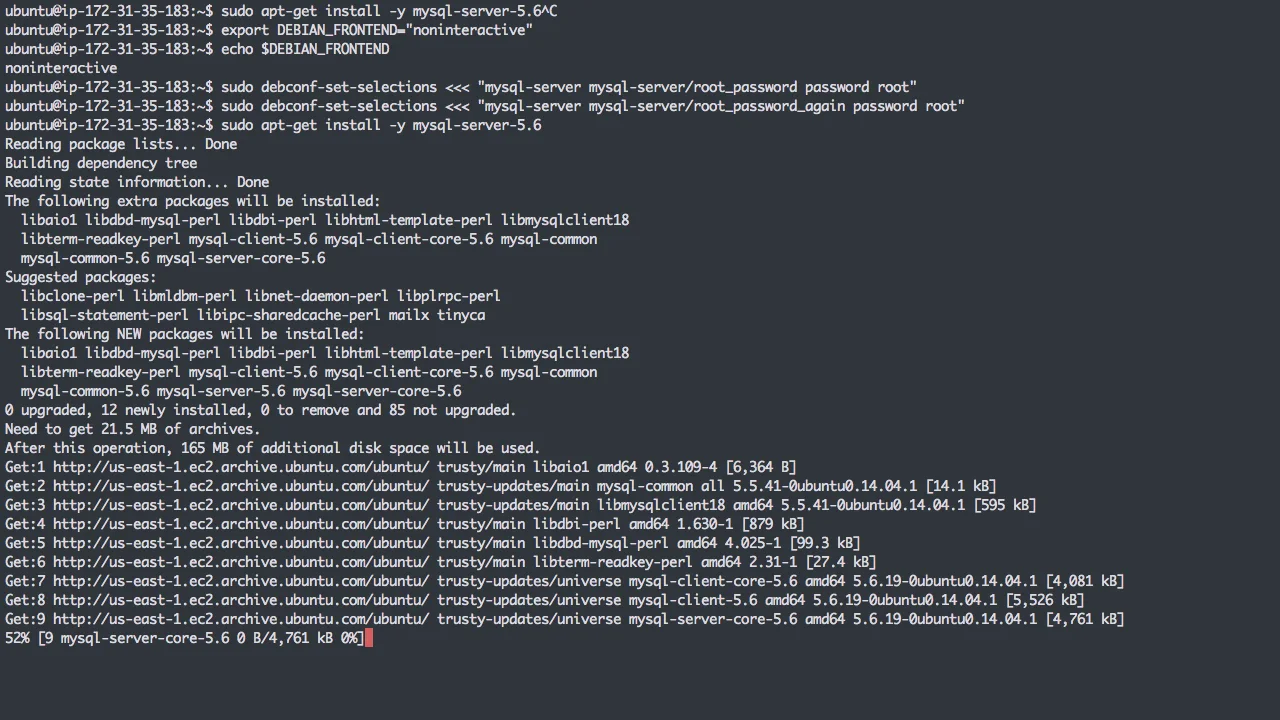The height and width of the screenshot is (720, 1280).
Task: Click the standalone 'noninteractive' output line
Action: point(61,68)
